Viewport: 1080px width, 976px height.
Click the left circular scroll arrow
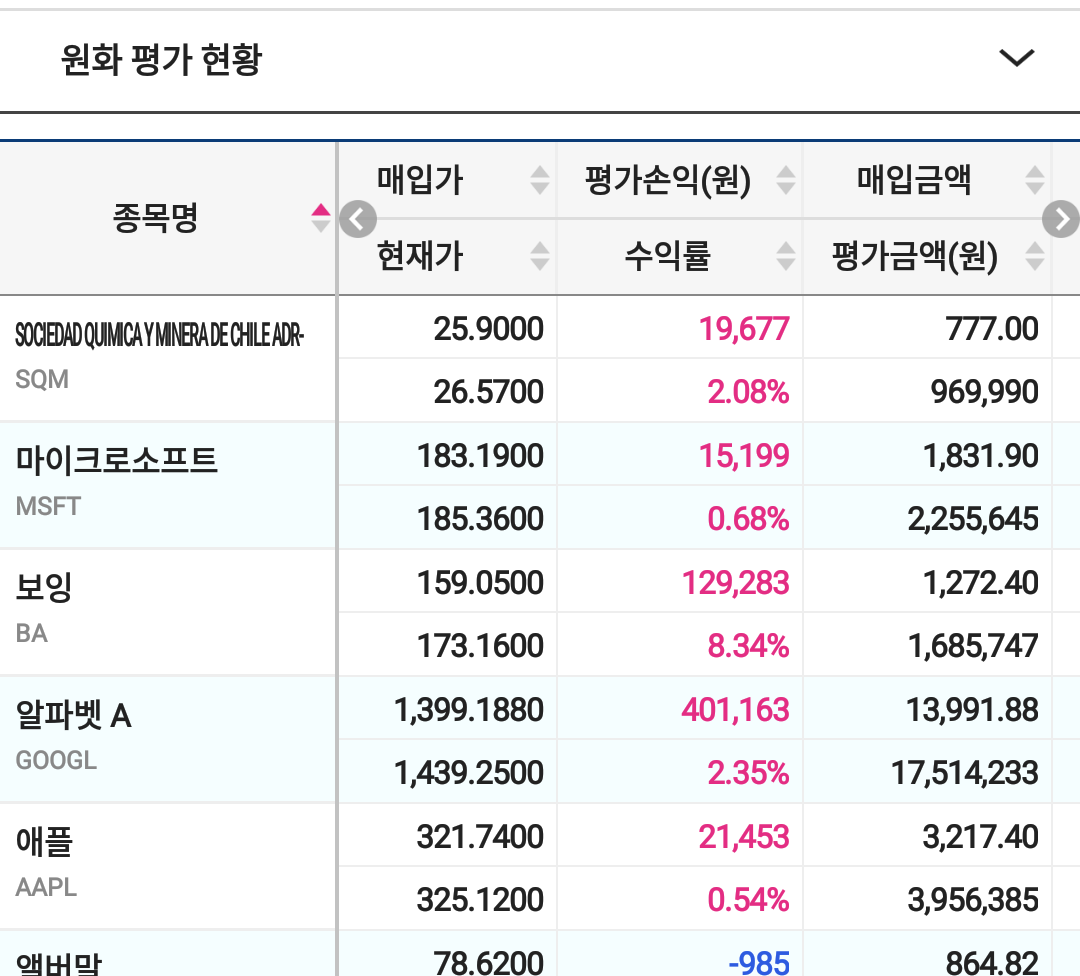click(357, 219)
